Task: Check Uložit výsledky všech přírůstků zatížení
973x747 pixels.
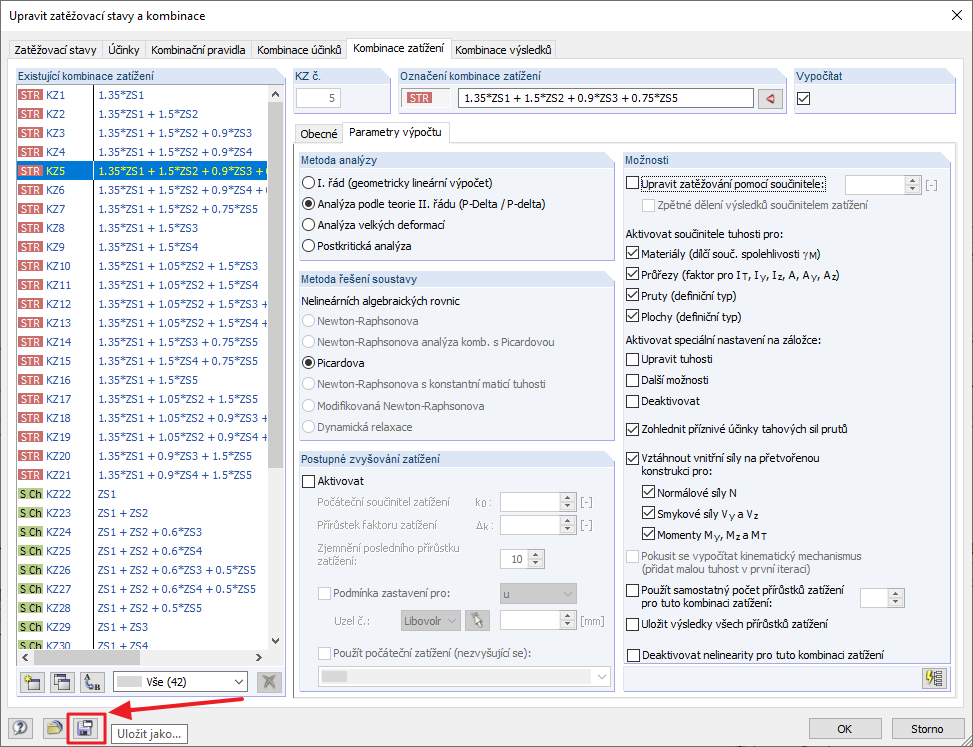Action: click(632, 624)
